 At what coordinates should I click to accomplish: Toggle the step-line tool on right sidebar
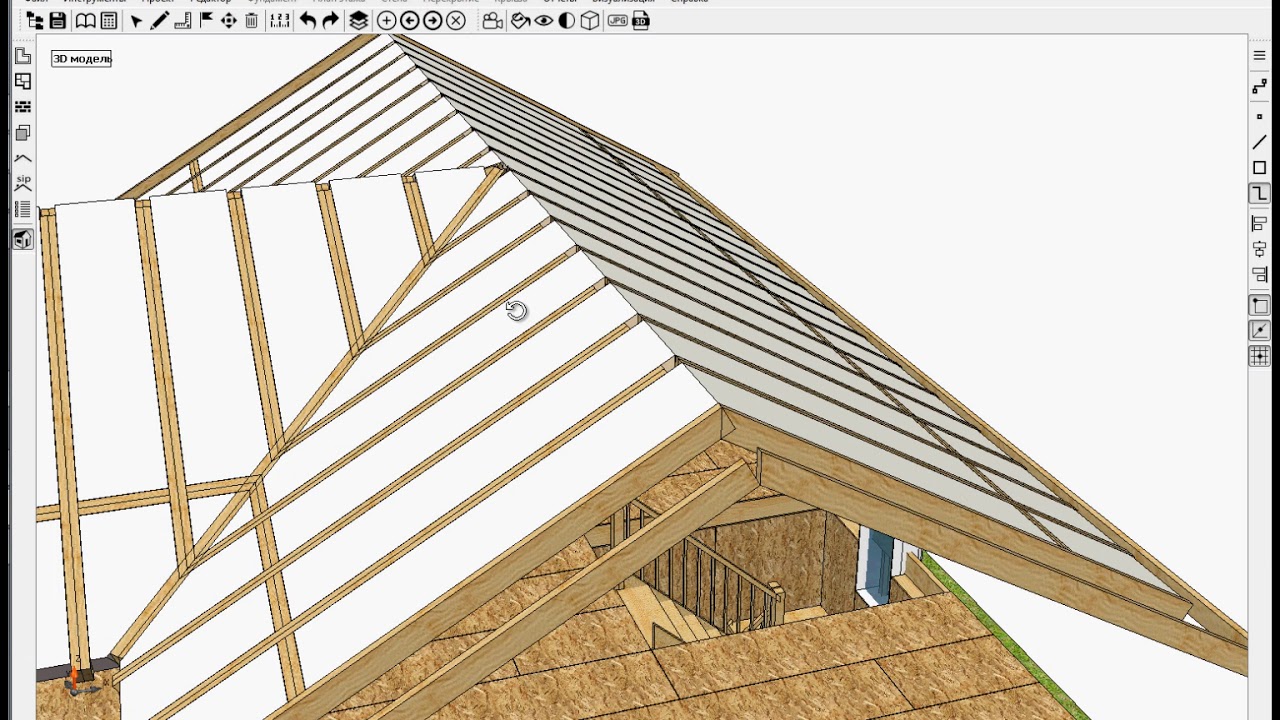coord(1260,194)
